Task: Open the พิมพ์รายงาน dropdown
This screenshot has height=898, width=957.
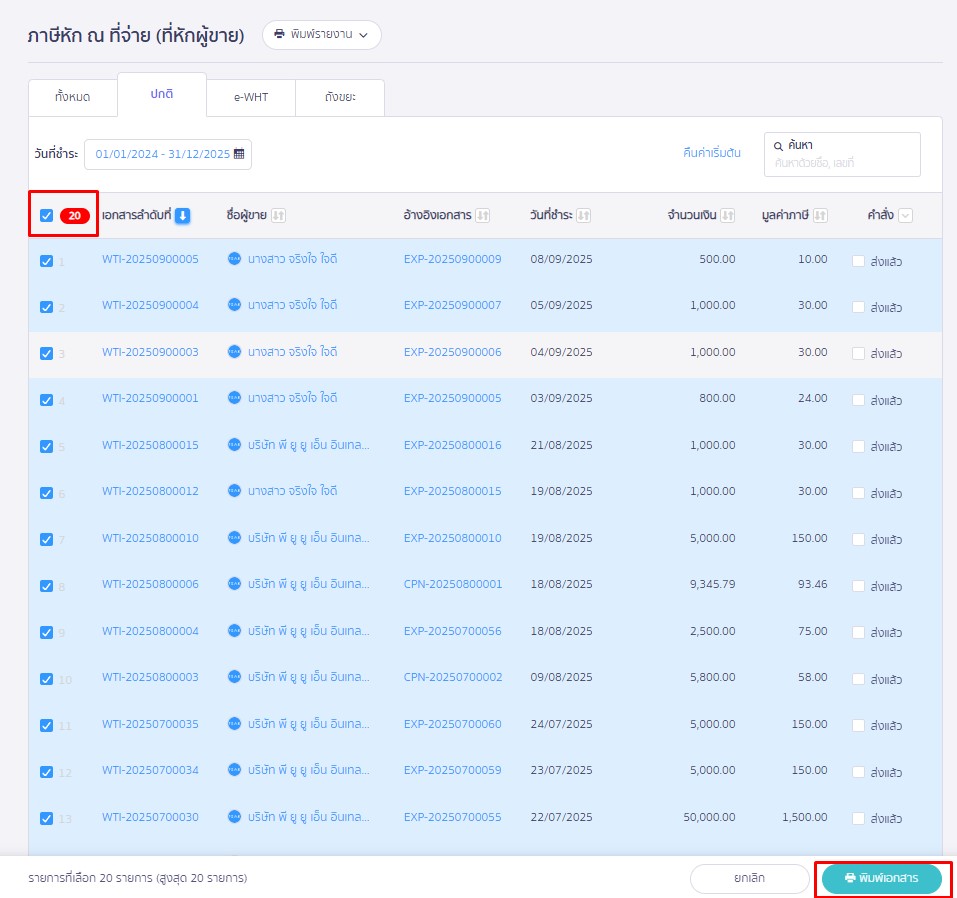Action: [322, 35]
